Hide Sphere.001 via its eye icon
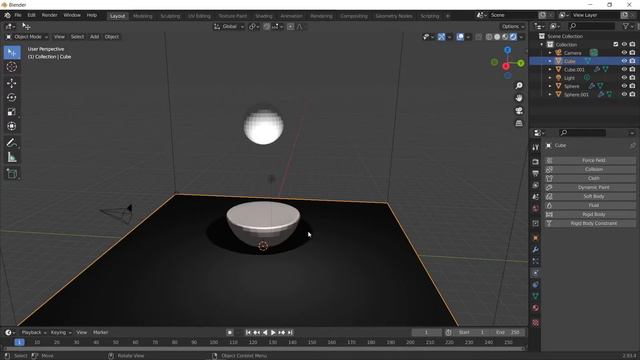 click(624, 94)
